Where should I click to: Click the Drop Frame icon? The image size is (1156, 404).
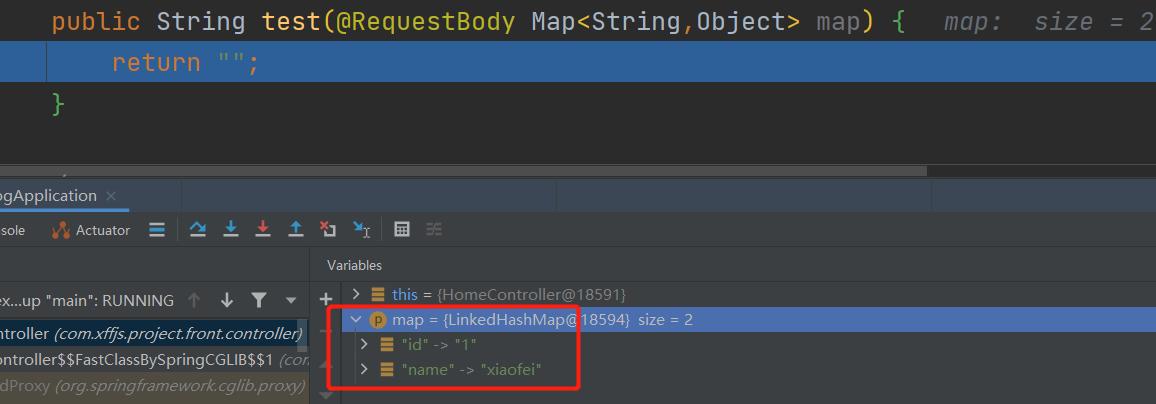click(328, 229)
